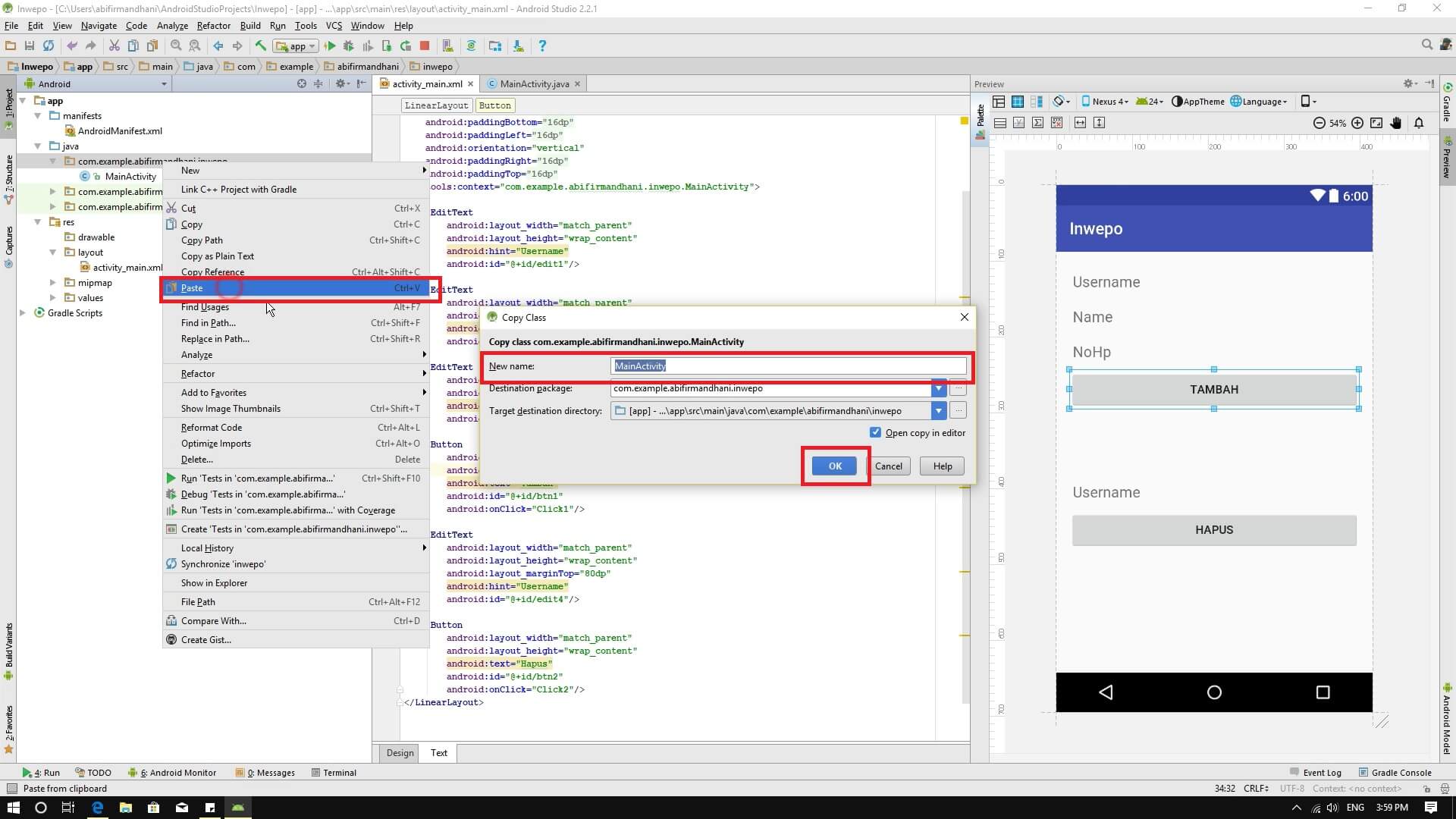The height and width of the screenshot is (819, 1456).
Task: Click the OK button in Copy Class dialog
Action: click(x=834, y=466)
